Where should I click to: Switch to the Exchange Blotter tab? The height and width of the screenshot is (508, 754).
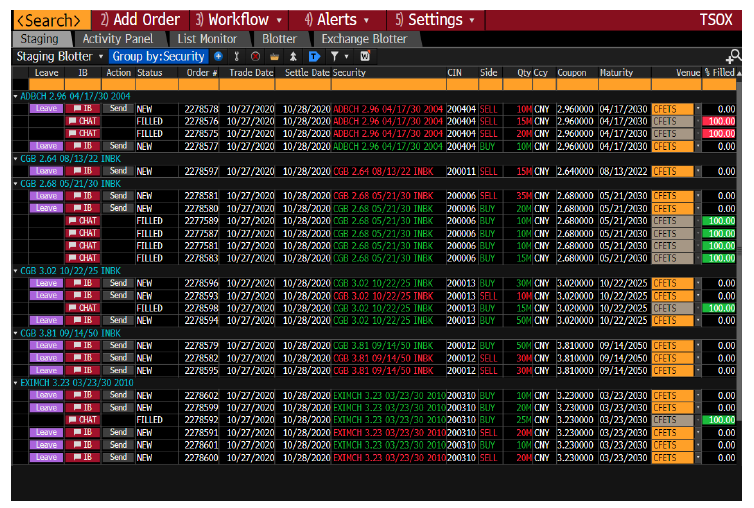[364, 39]
